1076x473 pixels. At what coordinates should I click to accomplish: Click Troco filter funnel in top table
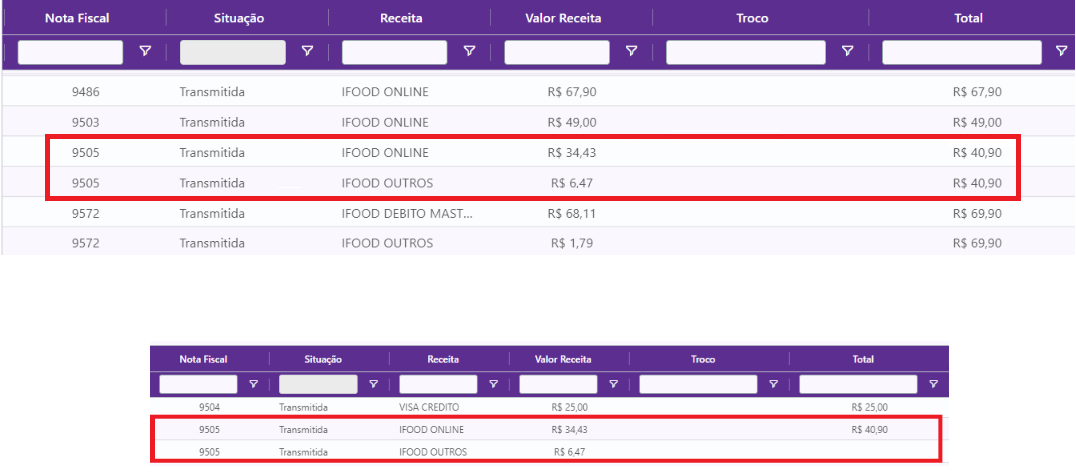(848, 52)
